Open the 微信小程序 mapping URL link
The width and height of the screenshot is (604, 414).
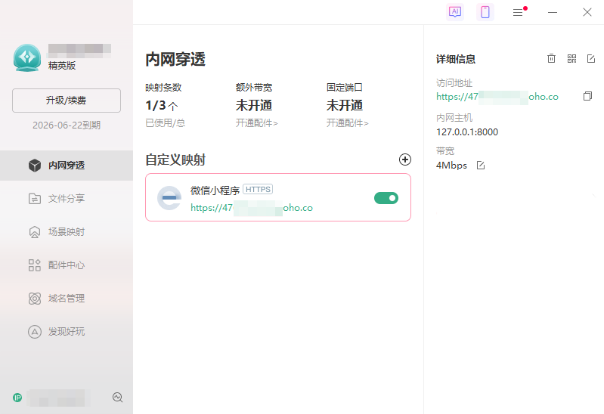click(x=252, y=208)
